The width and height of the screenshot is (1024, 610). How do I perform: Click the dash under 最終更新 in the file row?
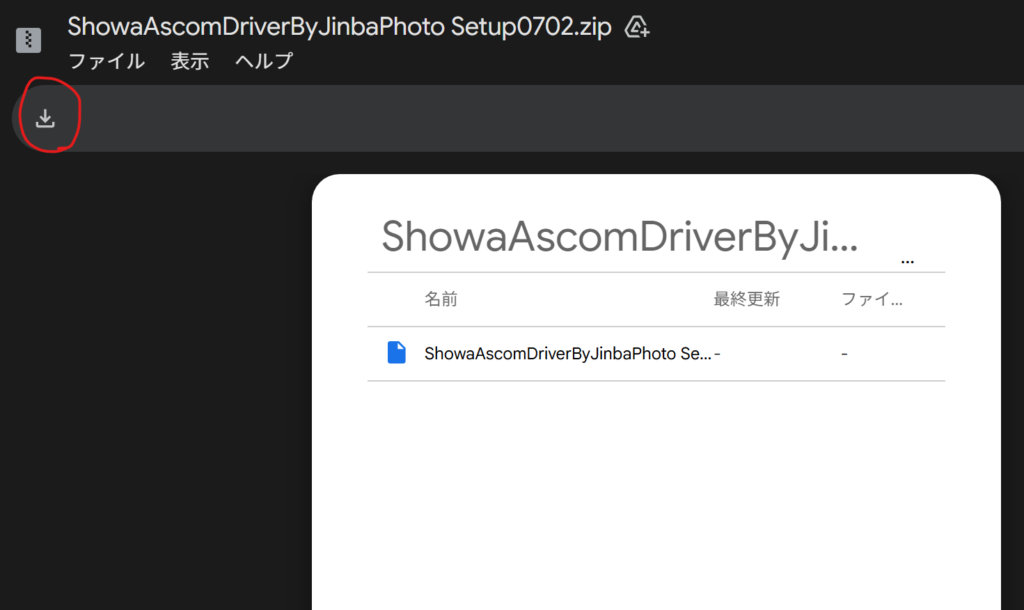pos(718,354)
